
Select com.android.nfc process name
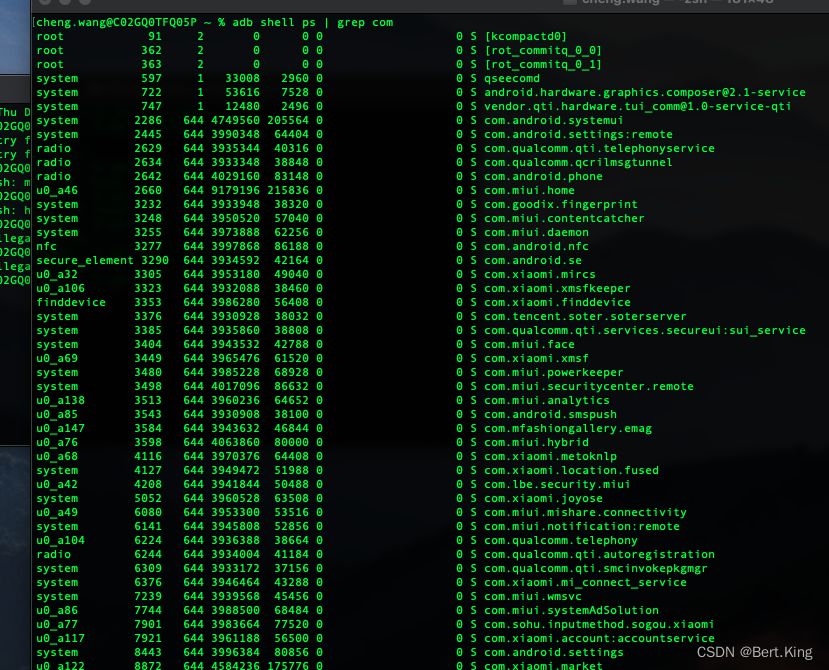point(536,246)
